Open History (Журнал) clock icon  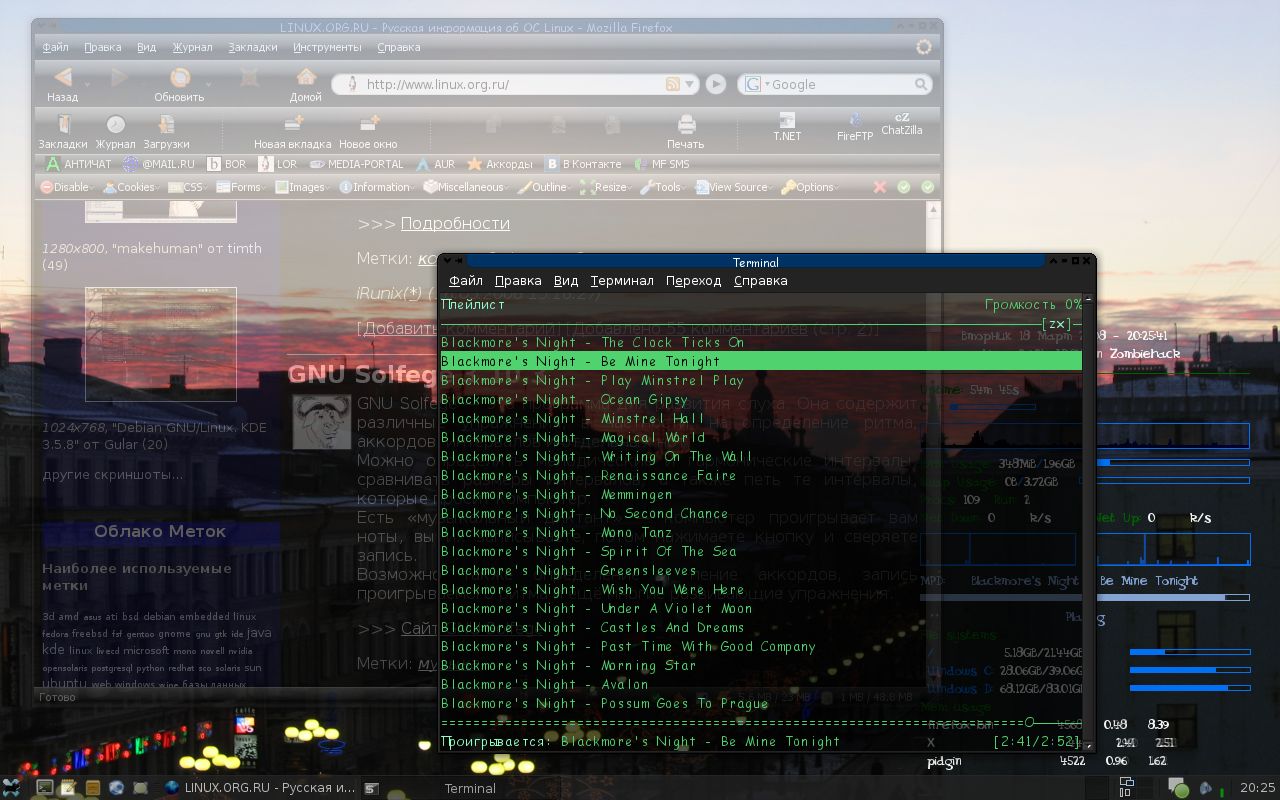pyautogui.click(x=116, y=124)
